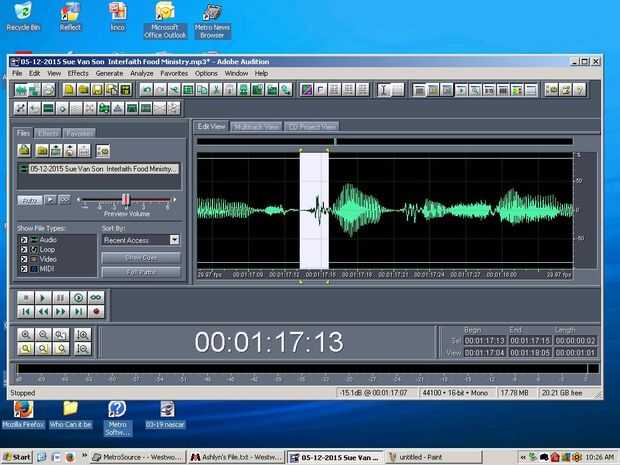
Task: Zoom out vertically on the waveform
Action: pos(83,349)
